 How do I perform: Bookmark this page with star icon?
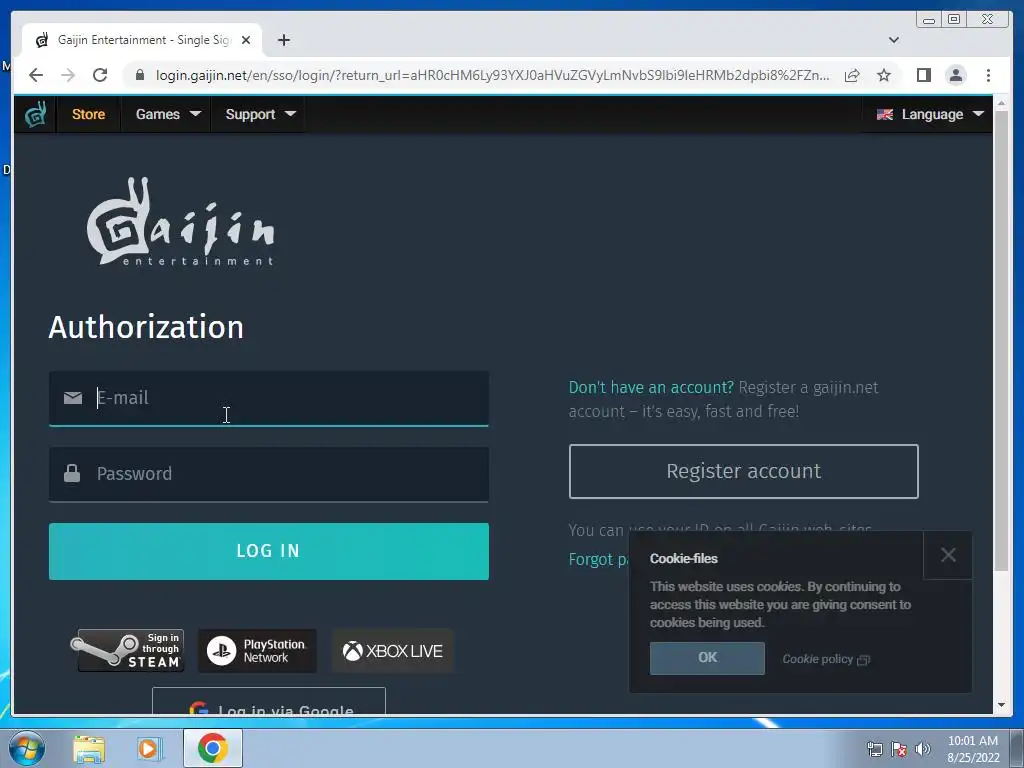tap(884, 75)
